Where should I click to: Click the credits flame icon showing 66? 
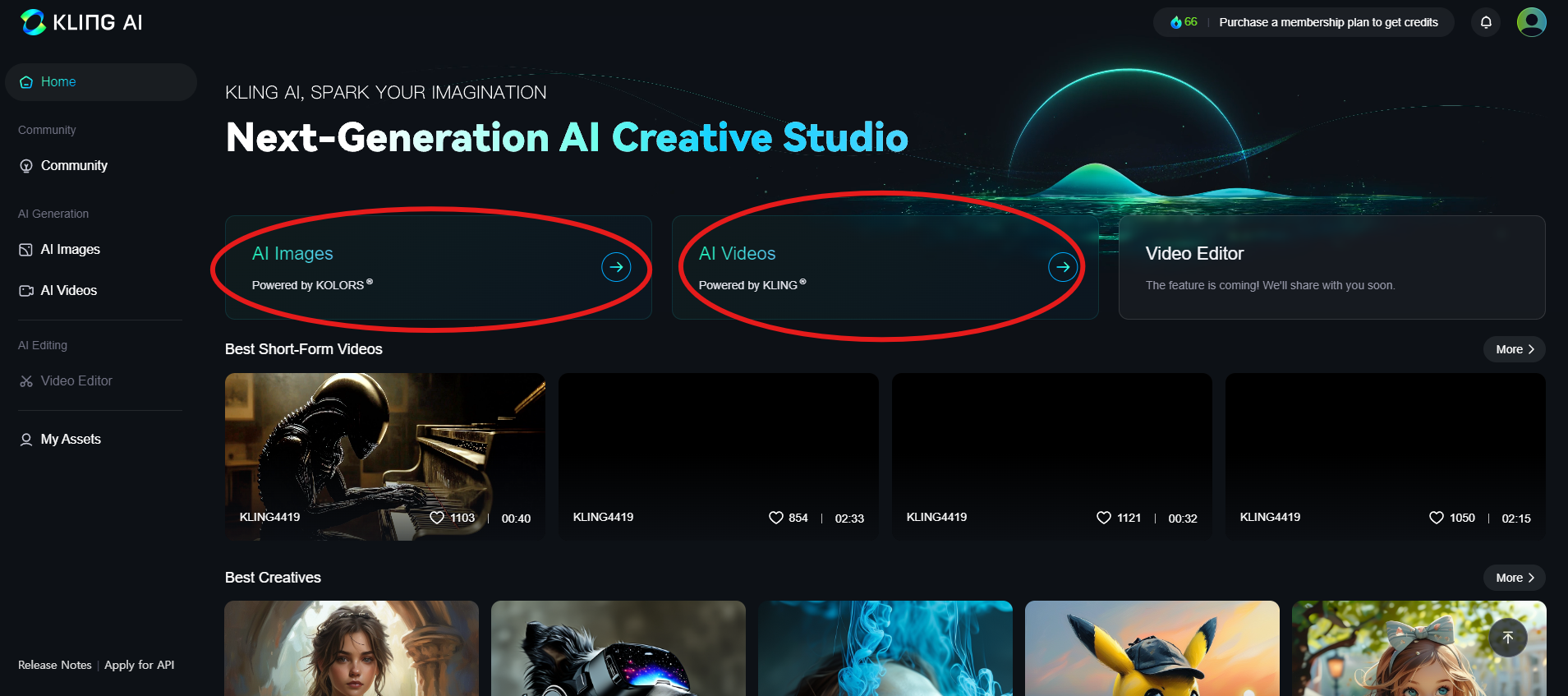tap(1176, 22)
